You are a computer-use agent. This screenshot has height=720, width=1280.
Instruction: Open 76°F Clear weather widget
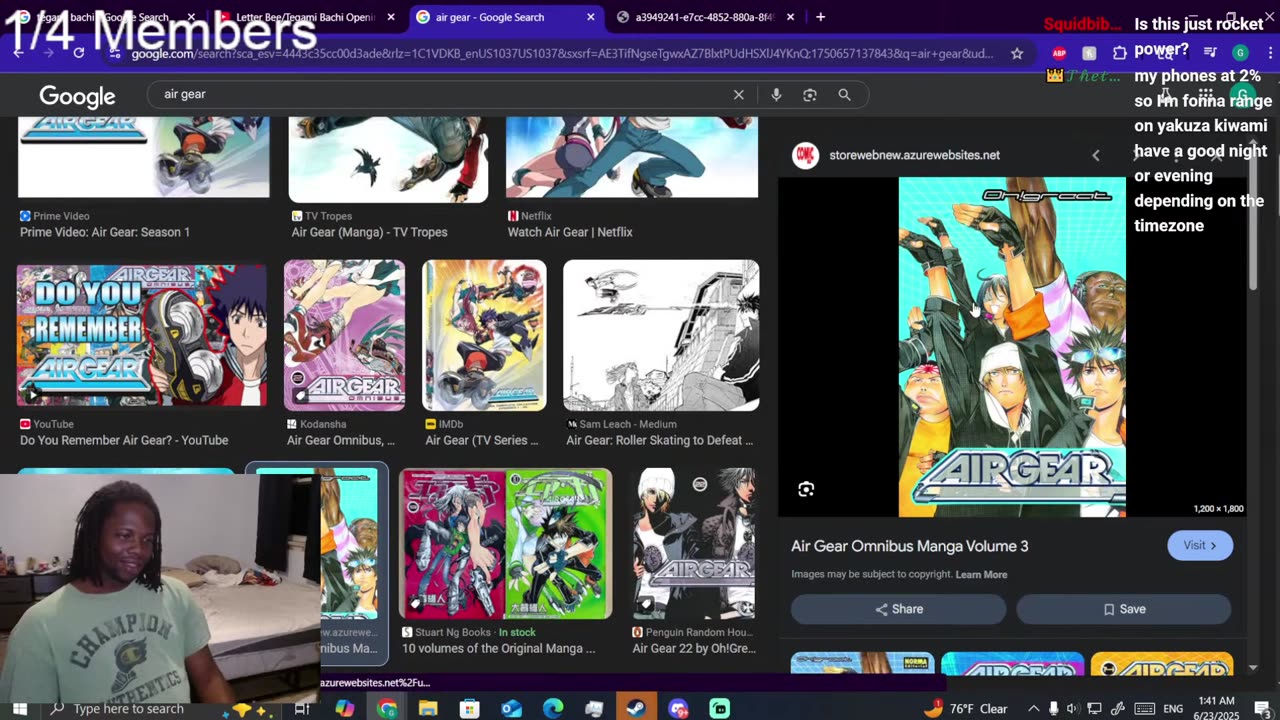(x=965, y=709)
